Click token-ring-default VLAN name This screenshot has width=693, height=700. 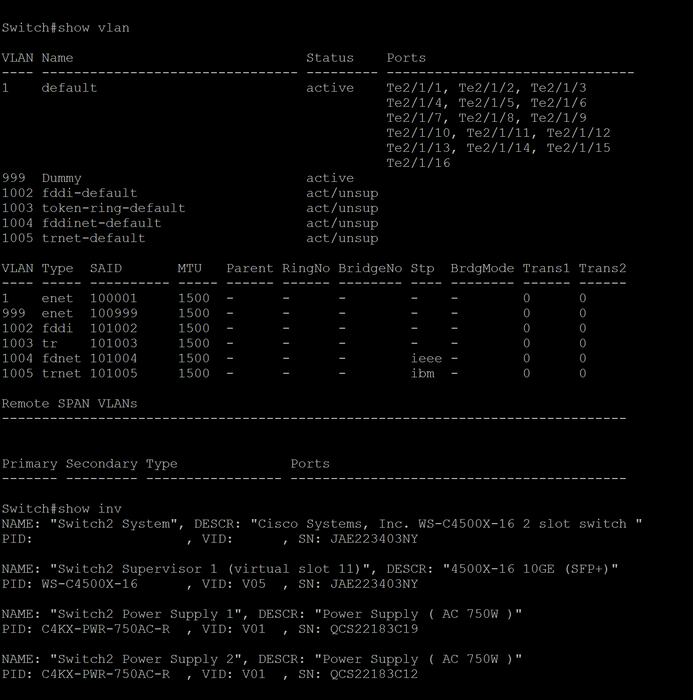pos(113,208)
